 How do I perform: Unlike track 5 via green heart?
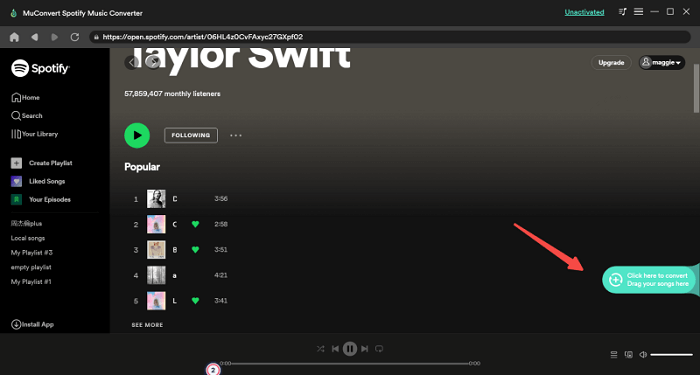click(195, 300)
